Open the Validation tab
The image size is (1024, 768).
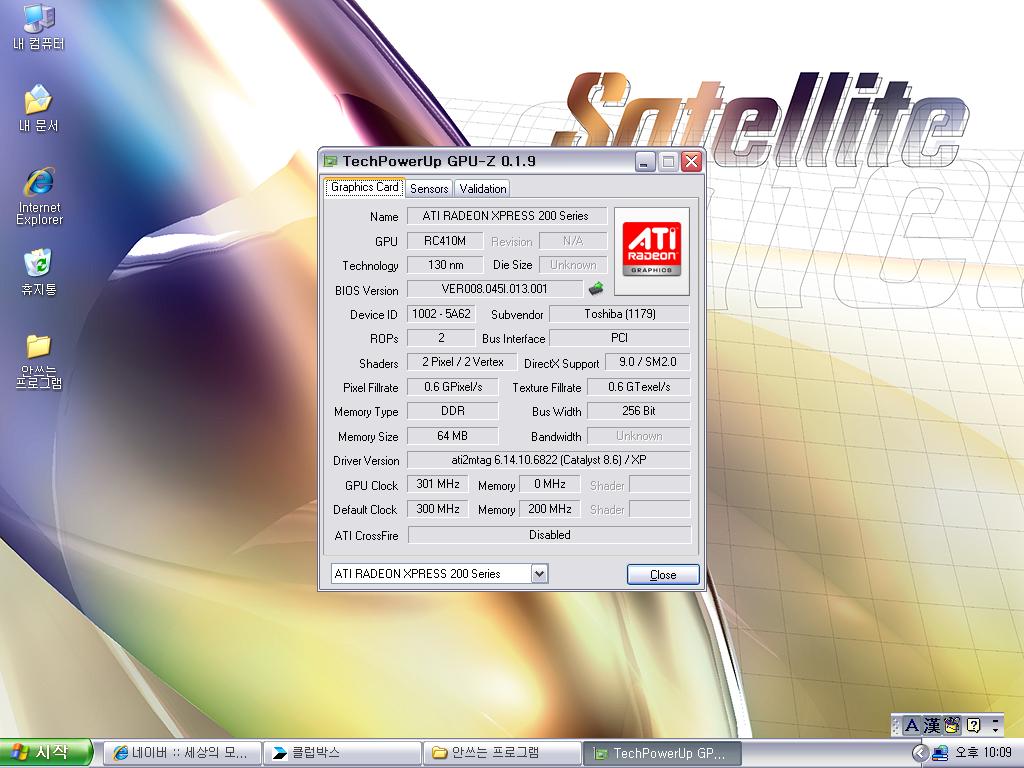(483, 189)
